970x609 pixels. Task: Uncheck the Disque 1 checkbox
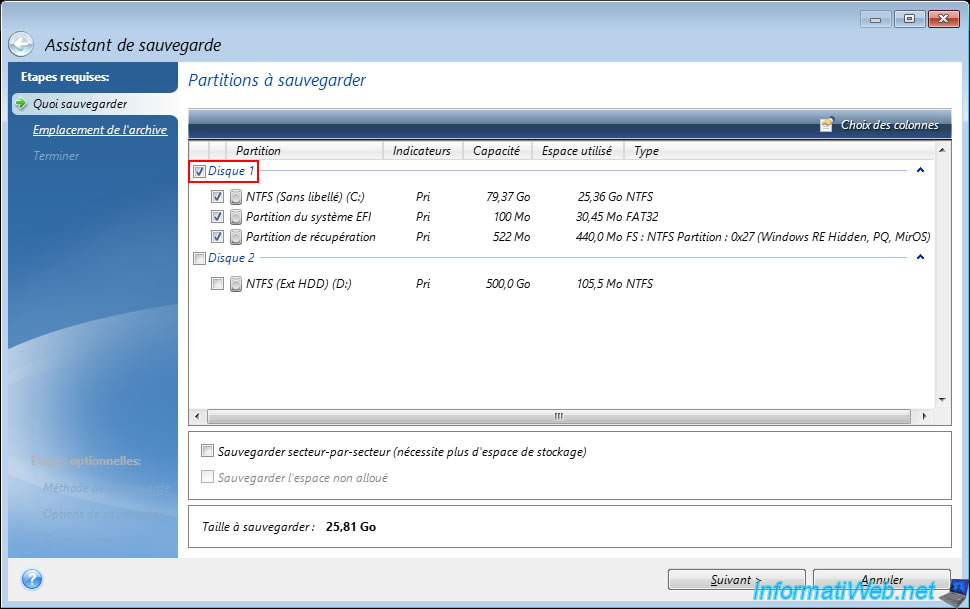point(200,172)
